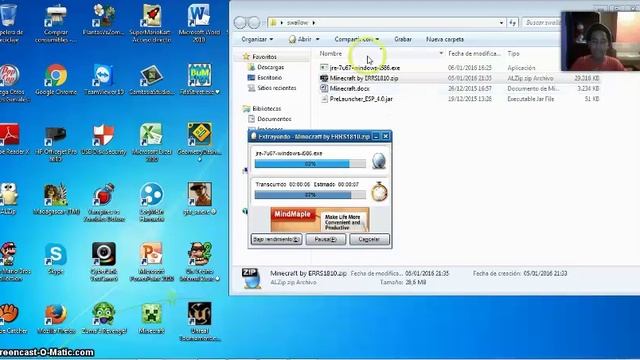Viewport: 640px width, 360px height.
Task: Click the Explorer address bar path
Action: point(386,22)
